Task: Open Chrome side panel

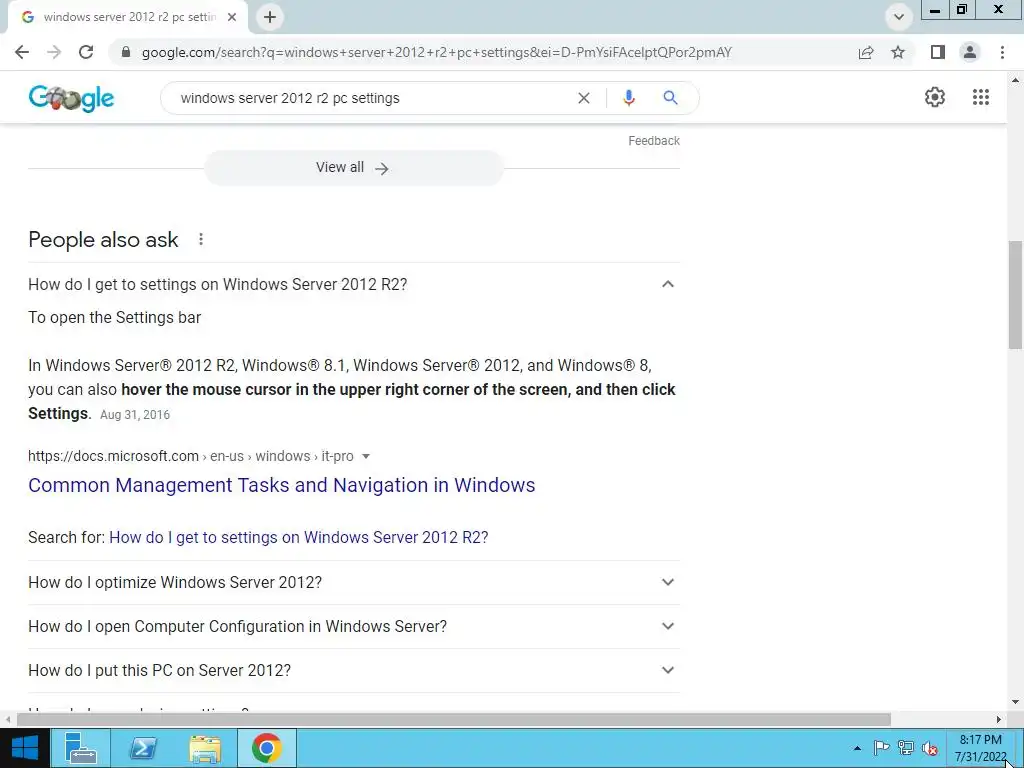Action: pyautogui.click(x=938, y=52)
